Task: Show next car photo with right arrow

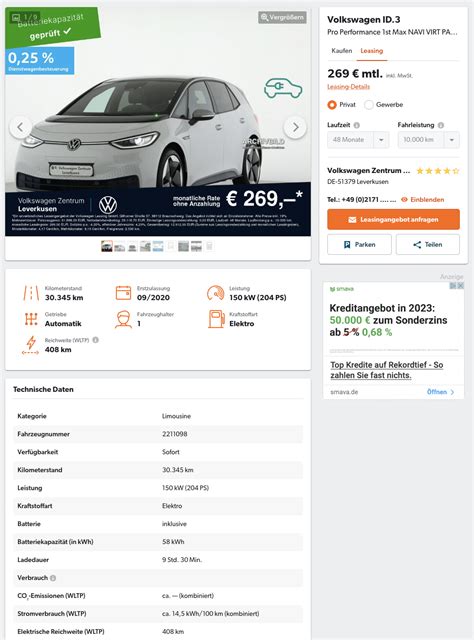Action: coord(295,127)
